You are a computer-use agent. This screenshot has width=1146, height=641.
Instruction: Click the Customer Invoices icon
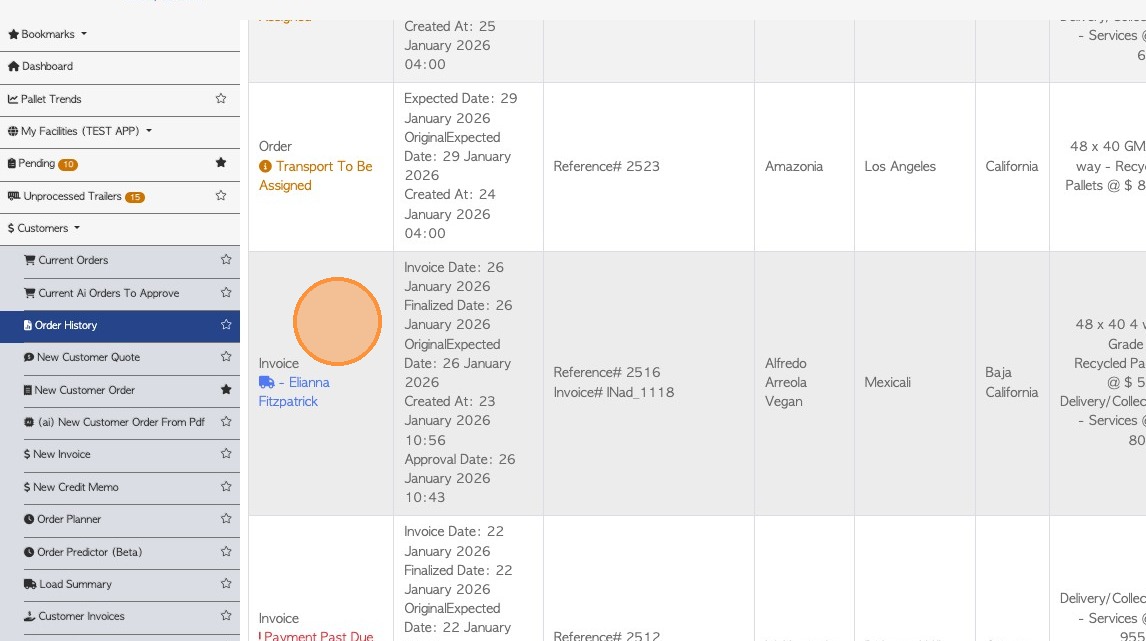[29, 616]
